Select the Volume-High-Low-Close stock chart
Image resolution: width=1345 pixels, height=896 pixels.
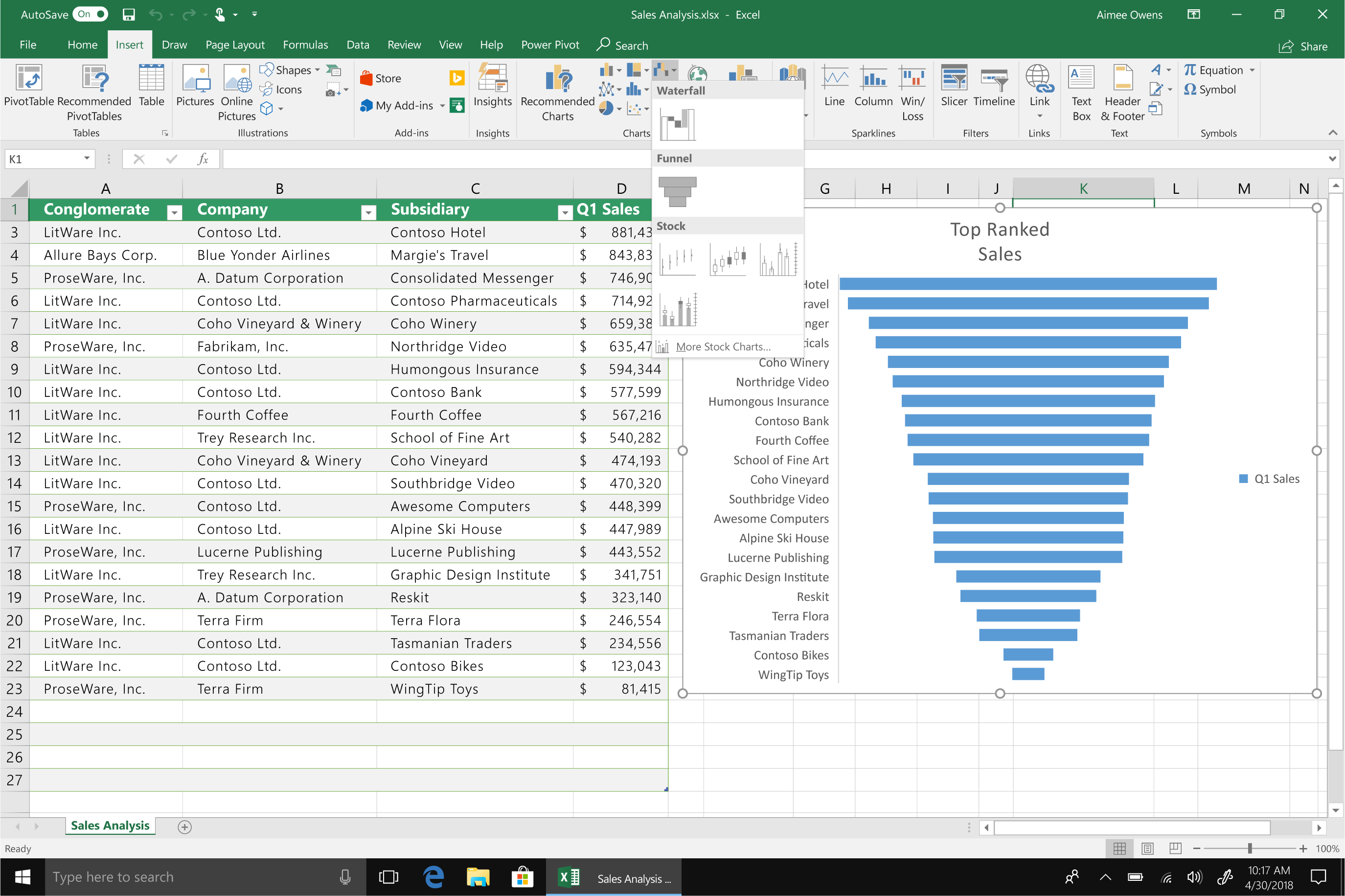(778, 259)
